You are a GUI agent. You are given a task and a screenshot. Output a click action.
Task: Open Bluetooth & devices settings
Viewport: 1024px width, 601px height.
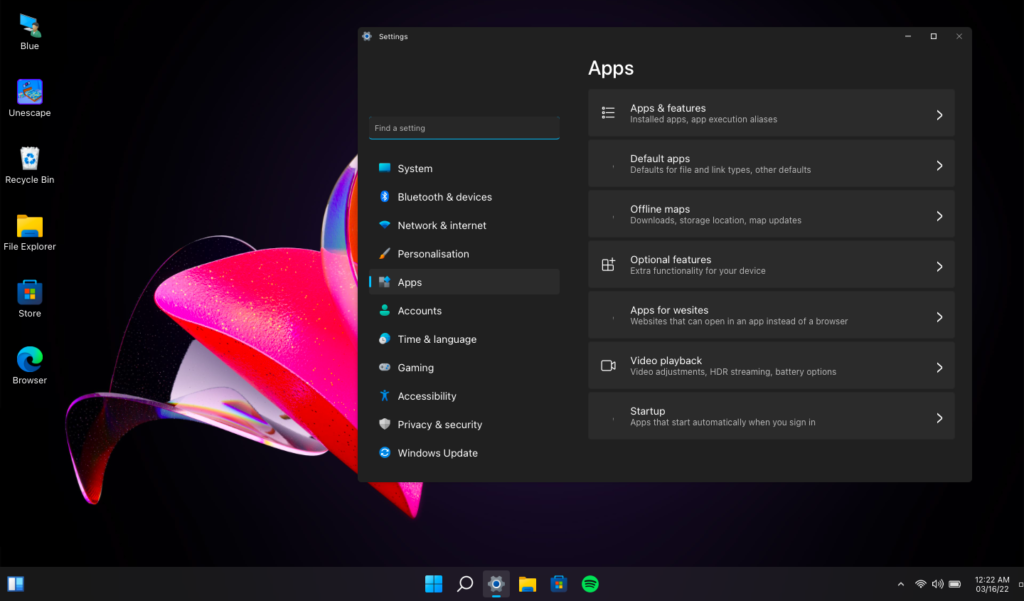click(464, 197)
